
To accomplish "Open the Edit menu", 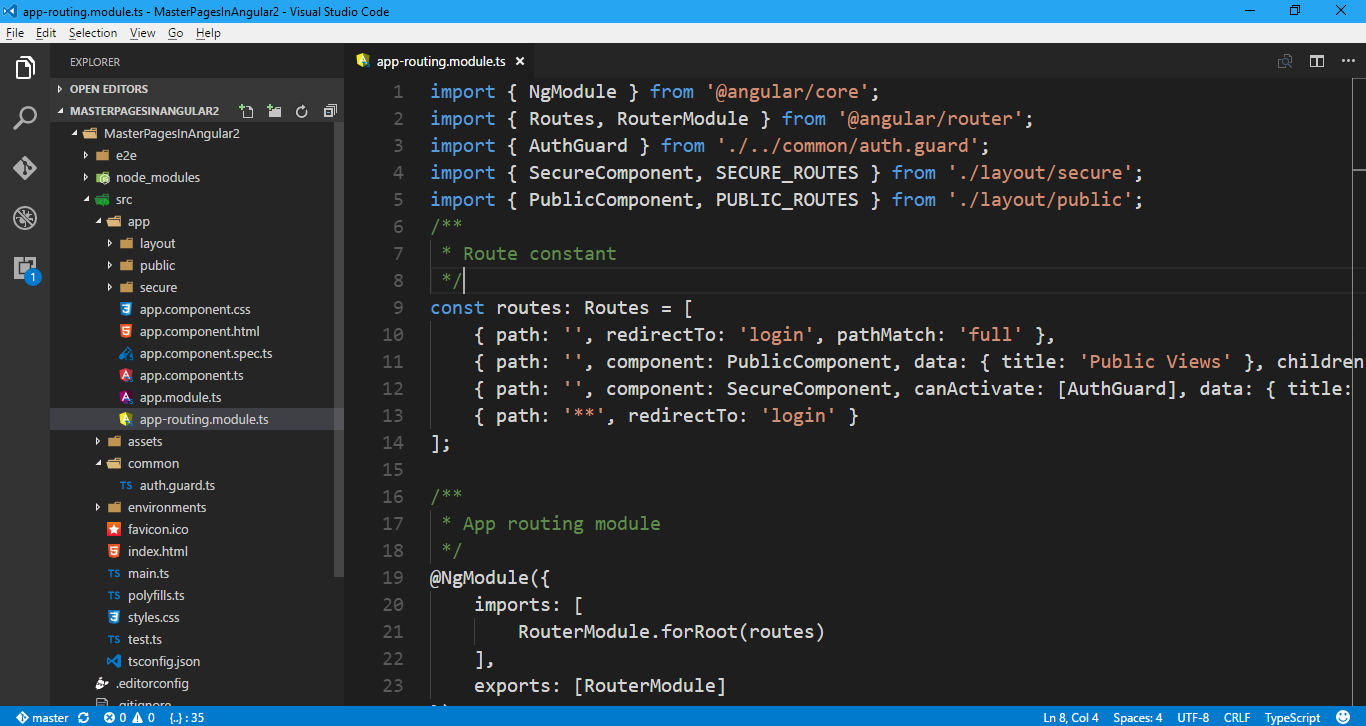I will 46,33.
